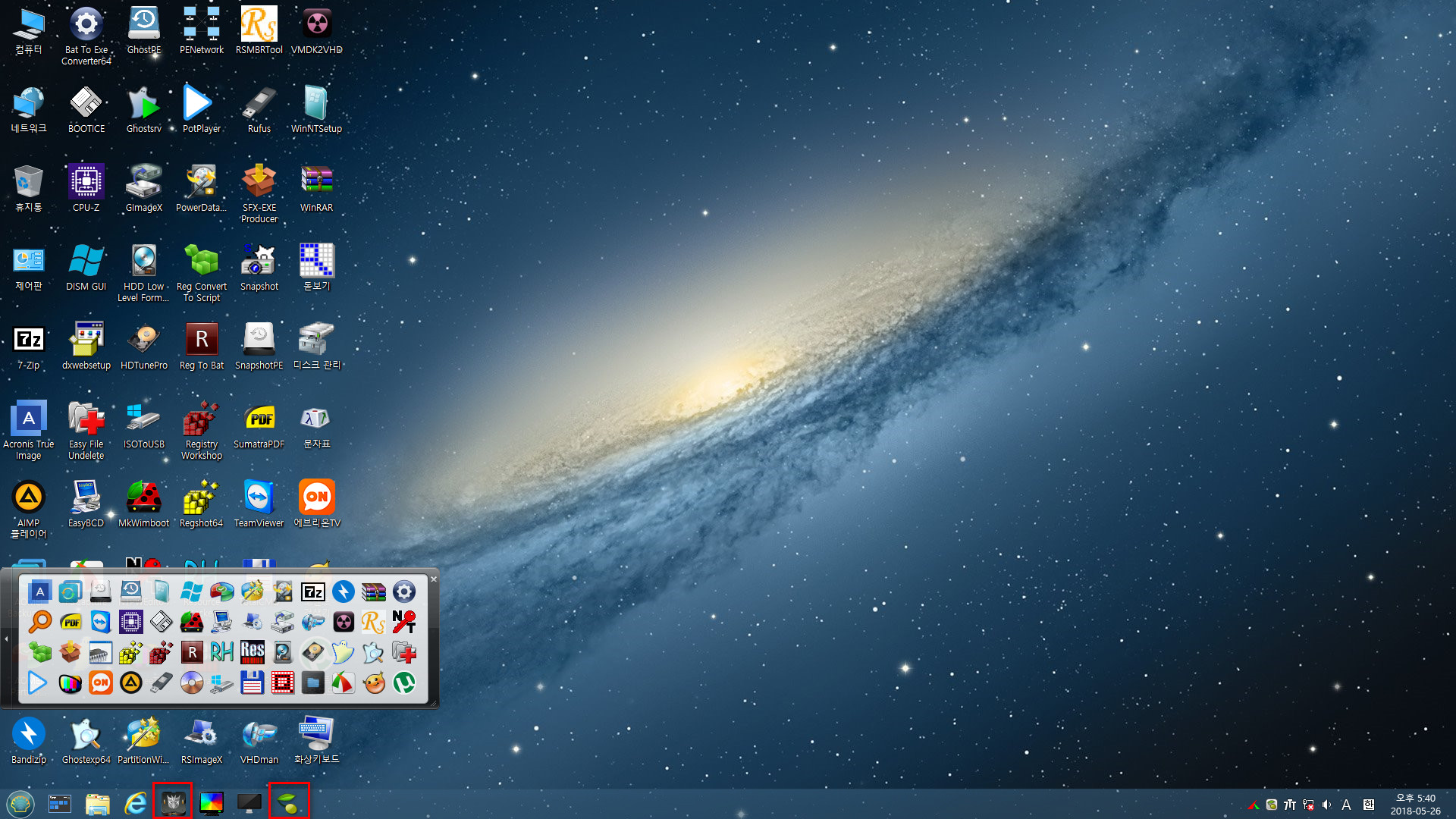Expand launcher panel with left arrow
Viewport: 1456px width, 819px height.
[7, 639]
